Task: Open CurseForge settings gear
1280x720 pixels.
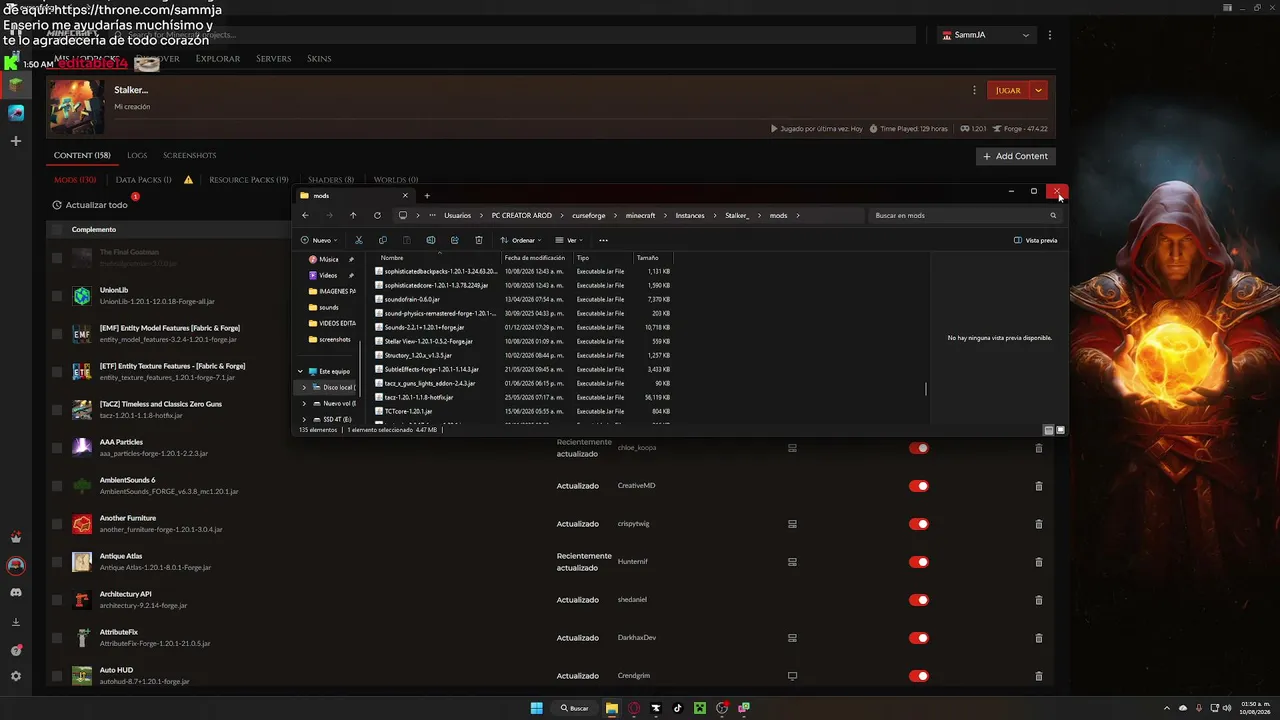Action: point(16,676)
